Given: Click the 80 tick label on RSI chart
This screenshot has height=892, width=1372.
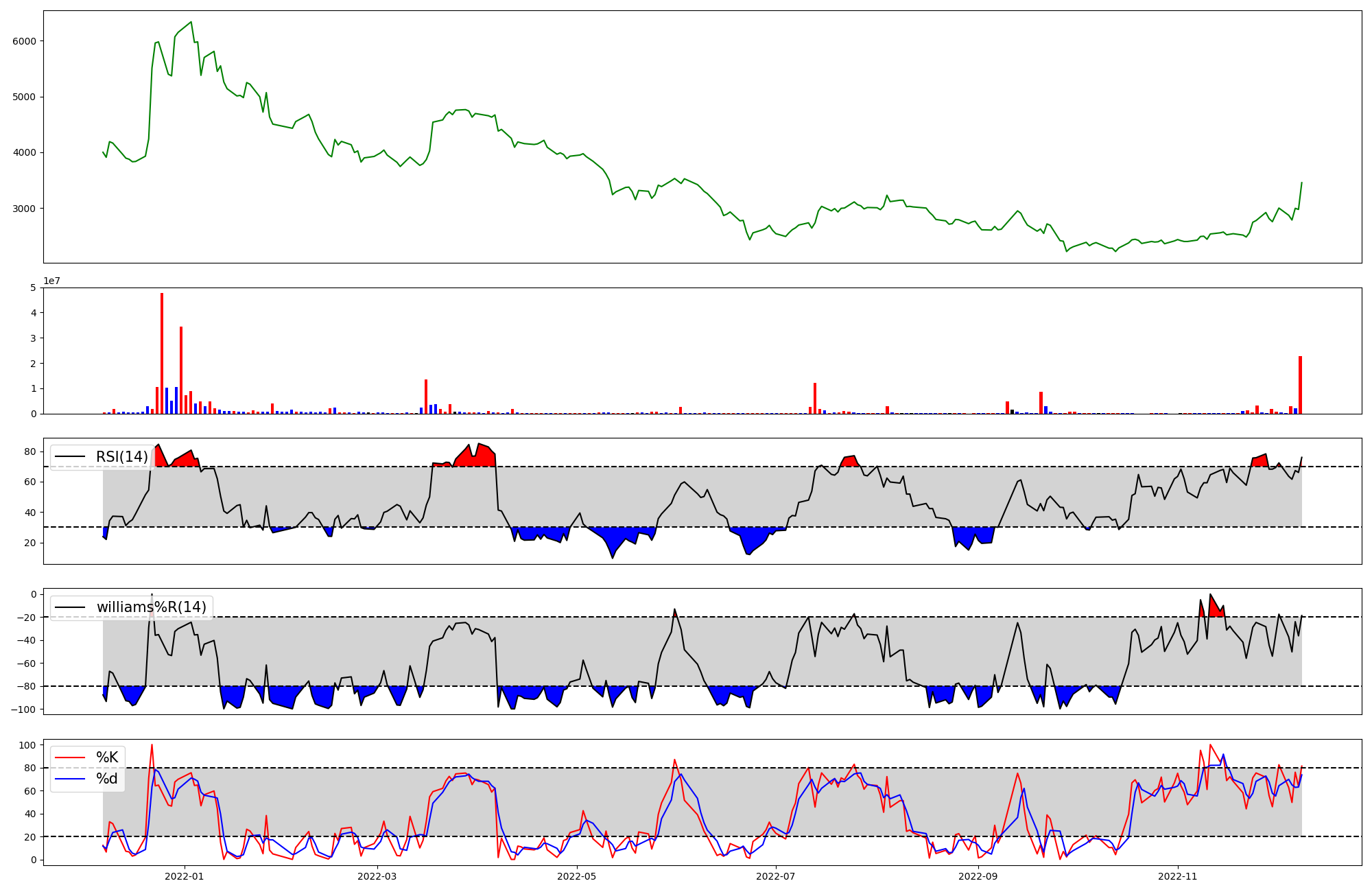Looking at the screenshot, I should (29, 451).
